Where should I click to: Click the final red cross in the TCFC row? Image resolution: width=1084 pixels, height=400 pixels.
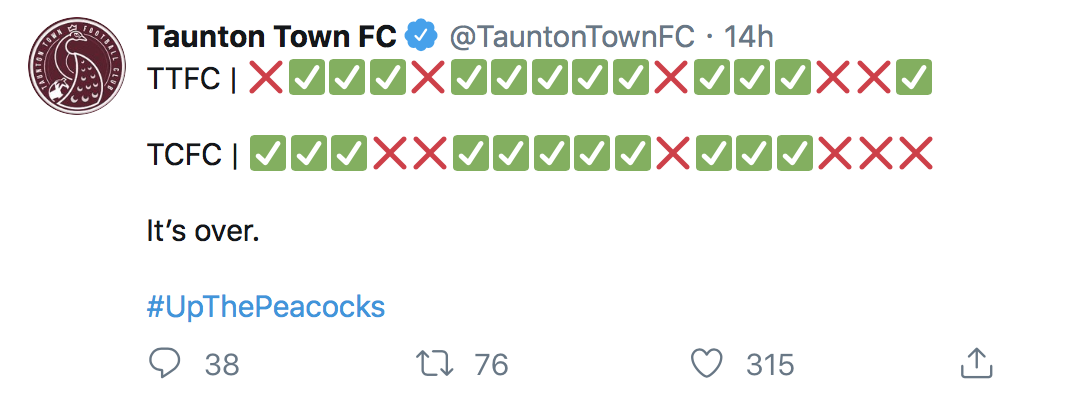point(915,153)
